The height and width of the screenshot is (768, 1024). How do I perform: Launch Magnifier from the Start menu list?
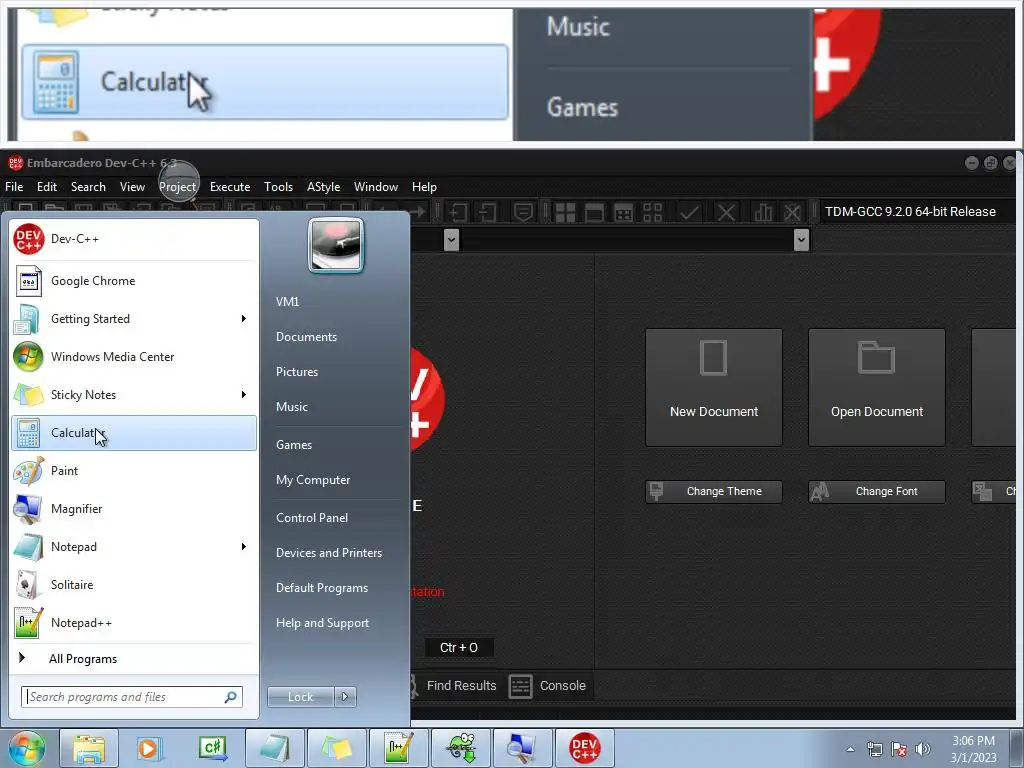pyautogui.click(x=134, y=509)
